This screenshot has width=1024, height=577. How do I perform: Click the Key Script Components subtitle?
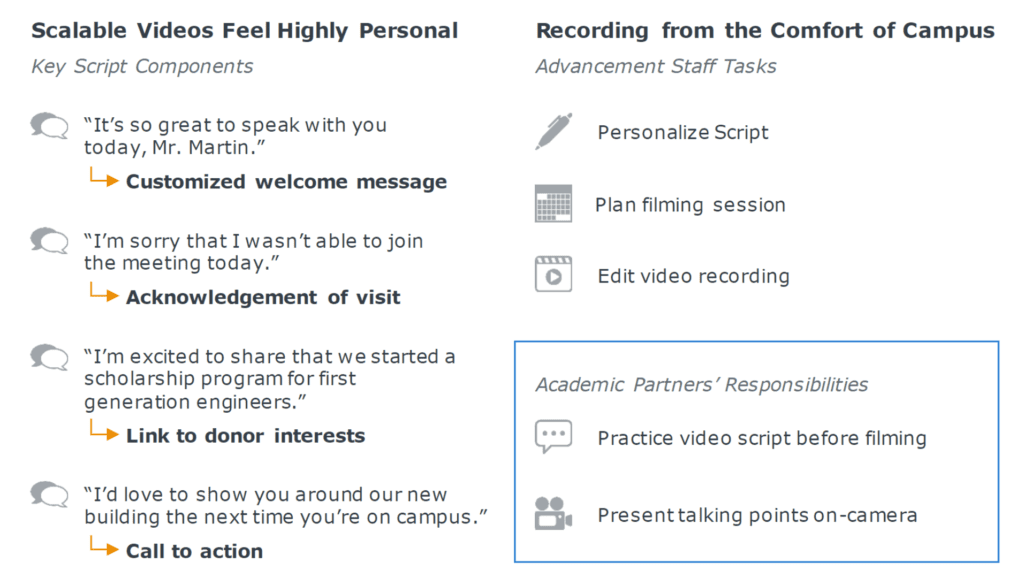142,67
